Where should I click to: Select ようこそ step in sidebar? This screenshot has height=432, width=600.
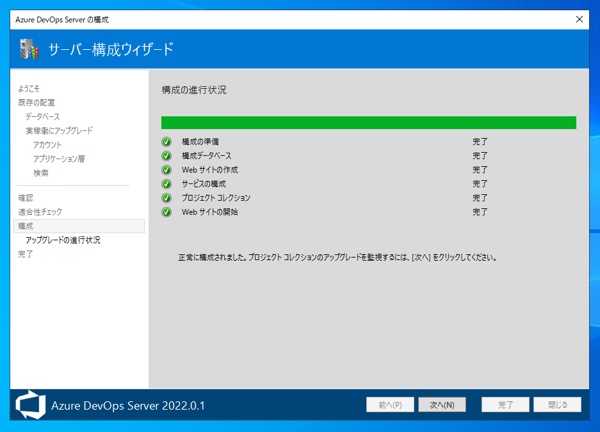tap(29, 89)
